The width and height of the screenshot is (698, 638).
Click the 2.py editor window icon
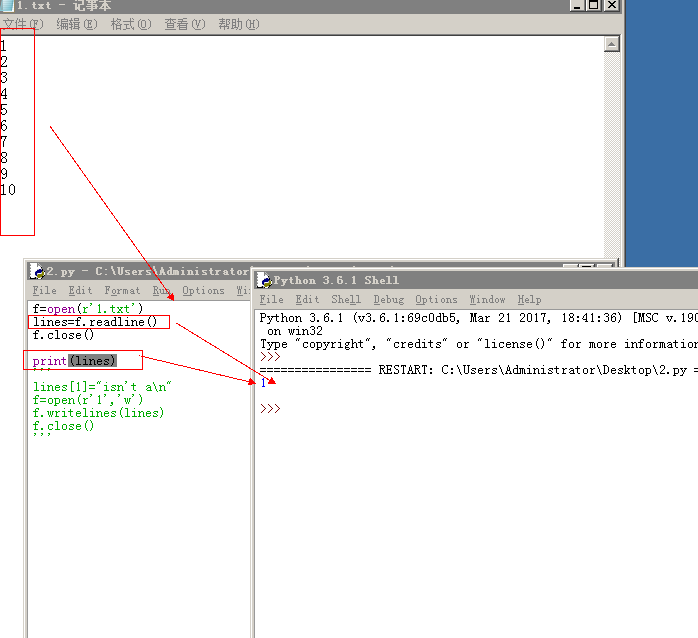(x=39, y=271)
